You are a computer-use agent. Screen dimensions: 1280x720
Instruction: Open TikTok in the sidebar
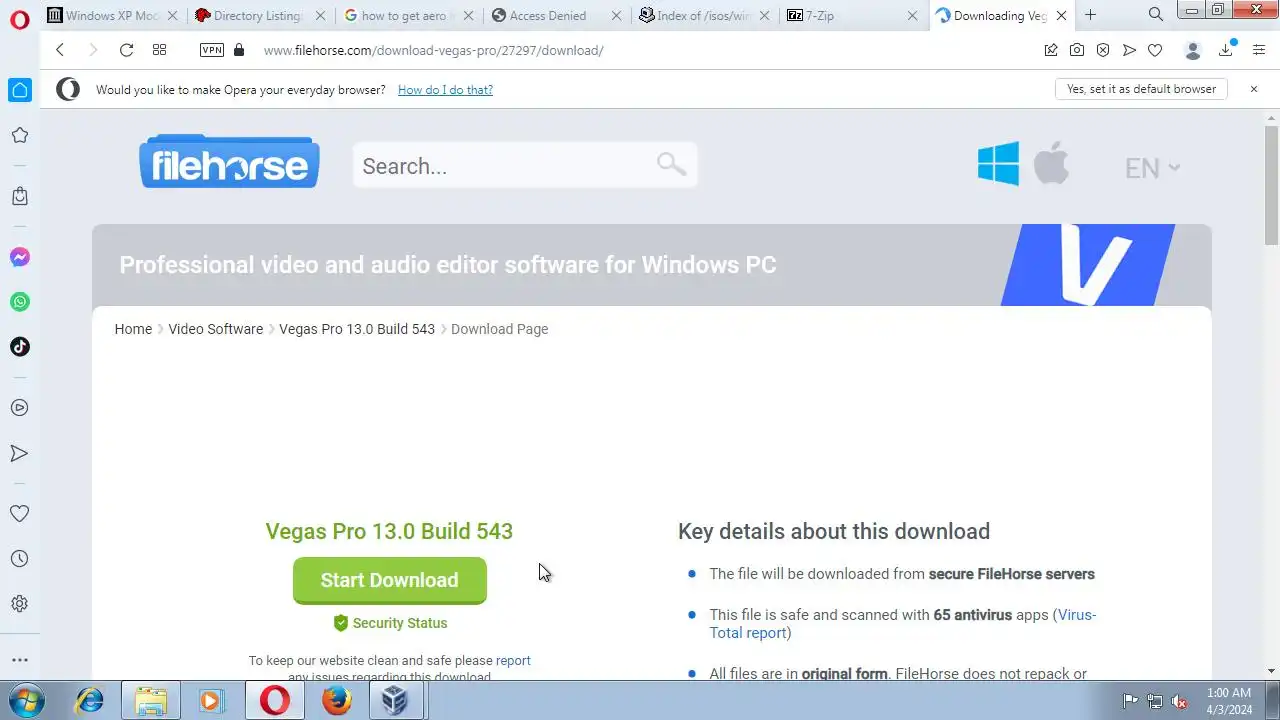(19, 347)
